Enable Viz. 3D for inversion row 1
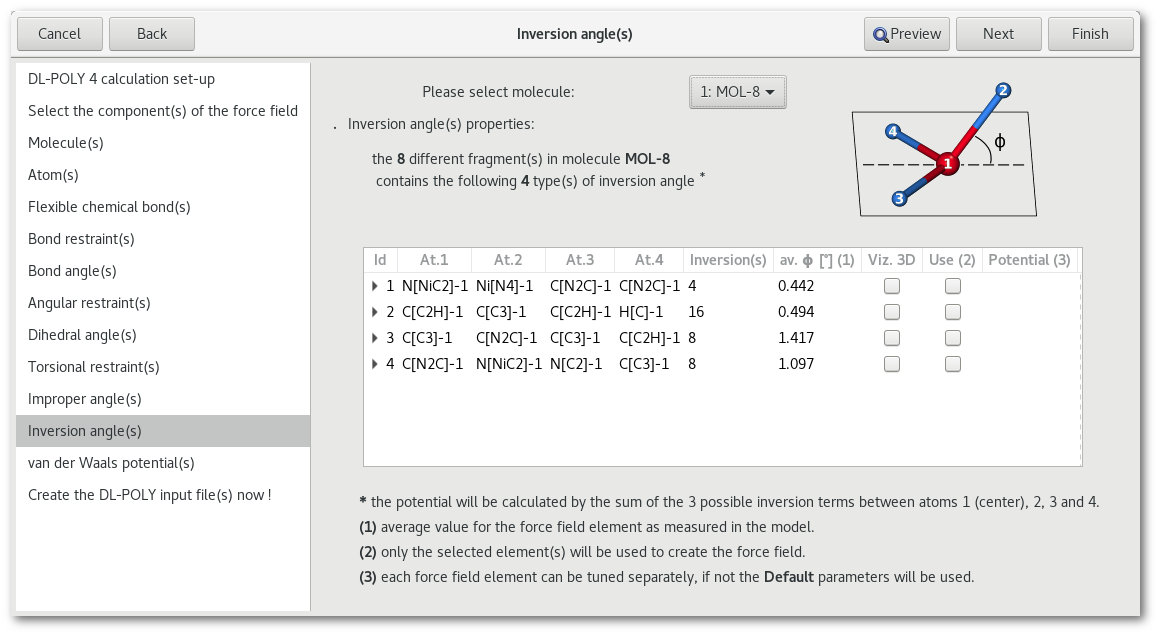This screenshot has width=1159, height=635. click(892, 286)
